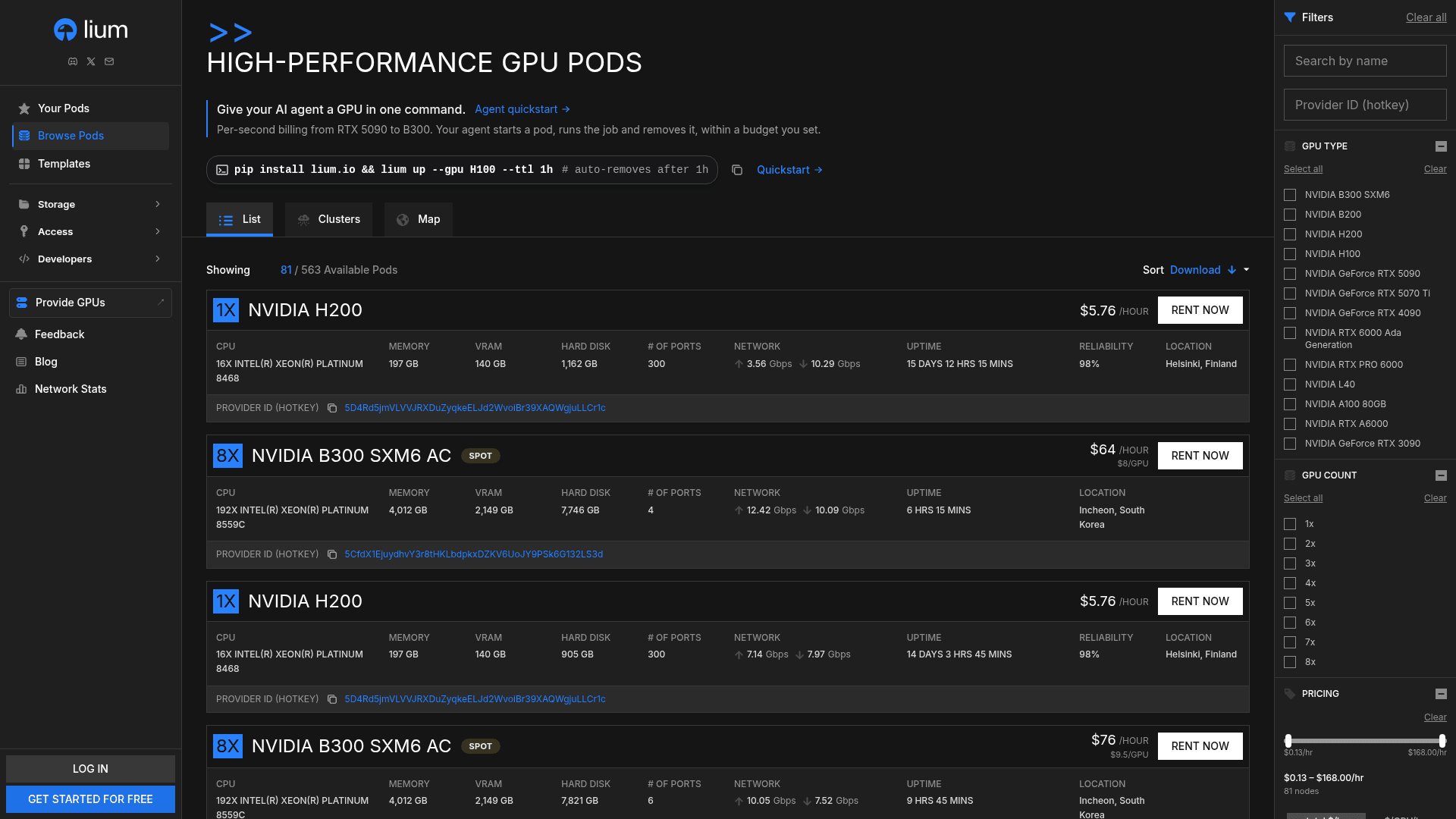Viewport: 1456px width, 819px height.
Task: Check the 1x GPU count box
Action: coord(1290,524)
